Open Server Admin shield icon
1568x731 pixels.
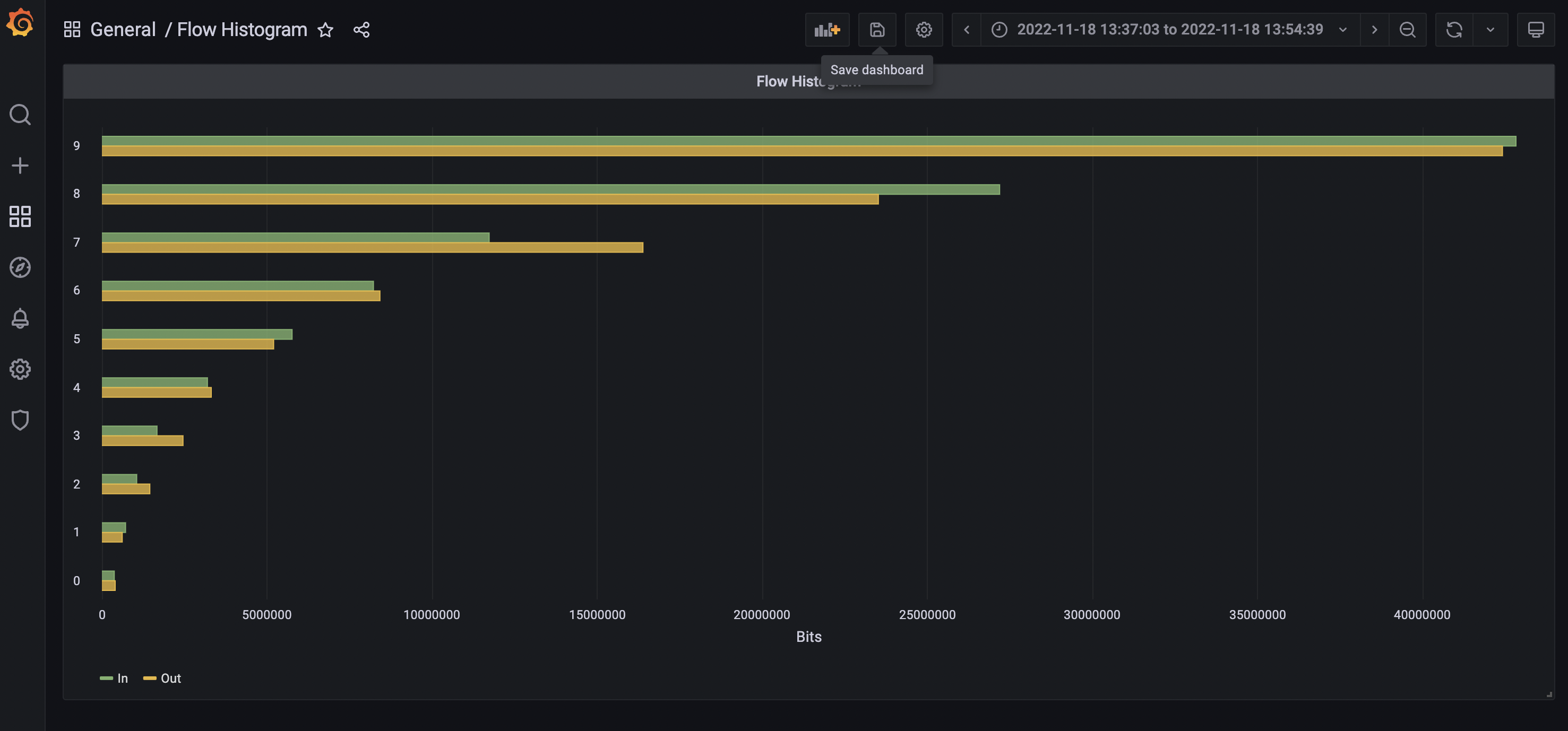point(20,420)
